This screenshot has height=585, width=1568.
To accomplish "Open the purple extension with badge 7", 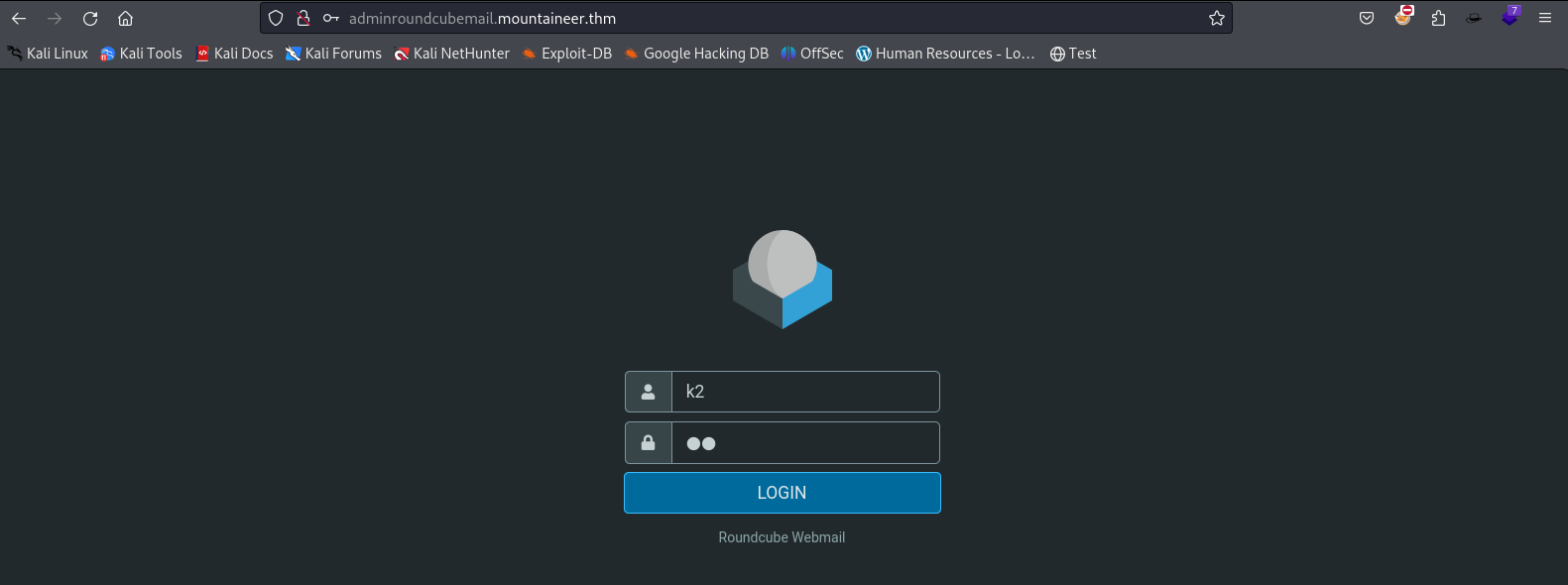I will point(1509,17).
